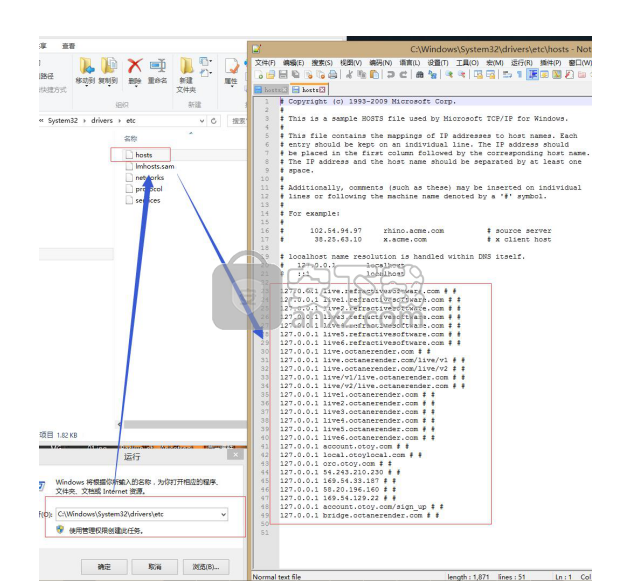Open the 搜索(S) menu

point(322,62)
